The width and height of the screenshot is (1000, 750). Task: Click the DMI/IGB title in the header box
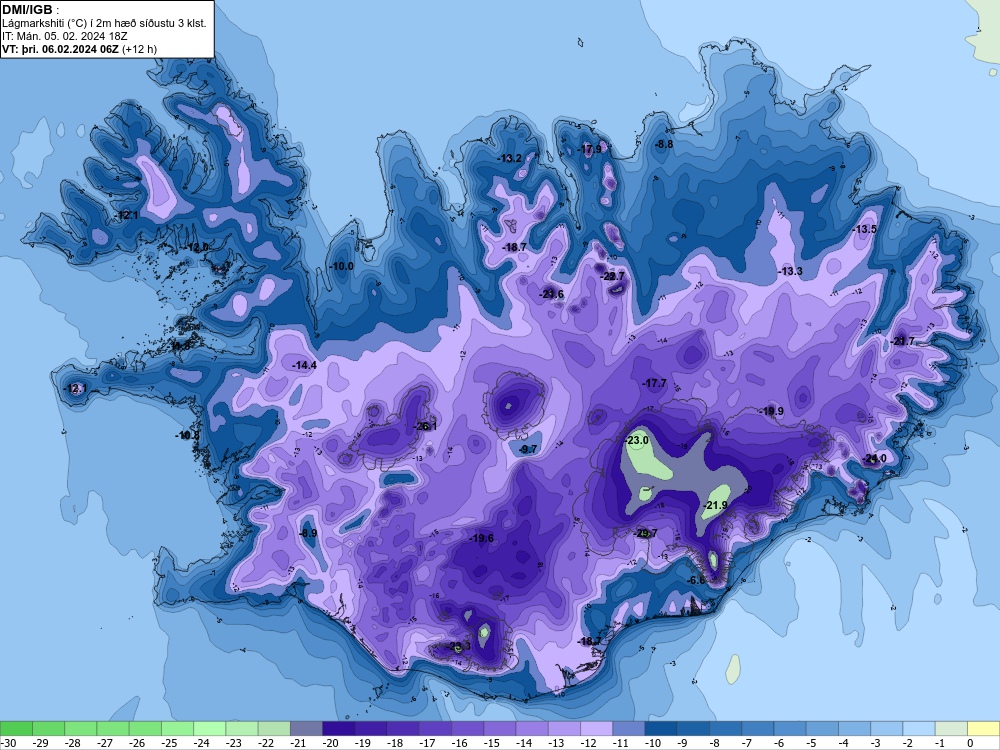tap(27, 10)
